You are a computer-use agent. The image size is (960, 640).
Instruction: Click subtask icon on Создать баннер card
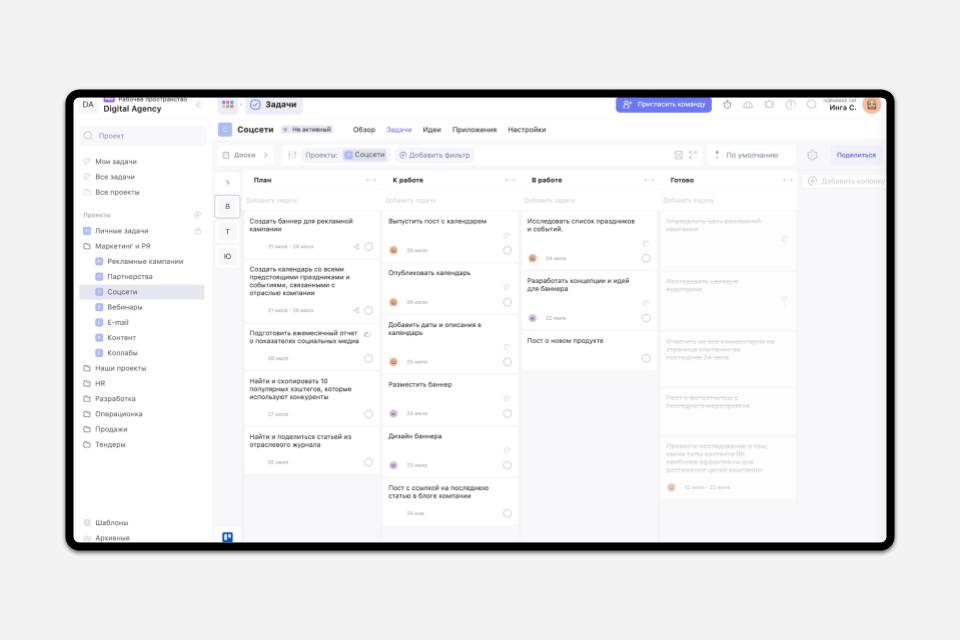356,247
